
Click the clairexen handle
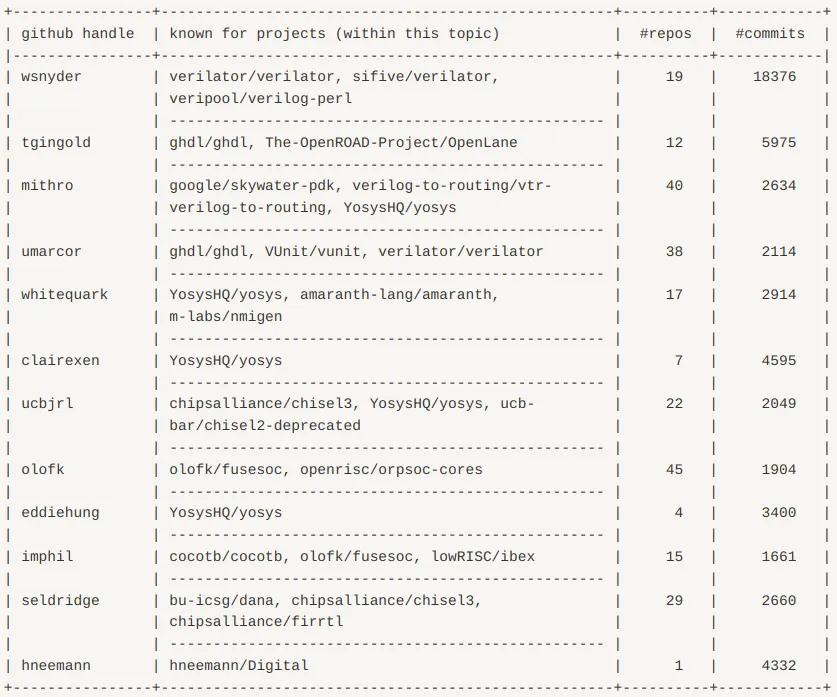click(x=60, y=361)
